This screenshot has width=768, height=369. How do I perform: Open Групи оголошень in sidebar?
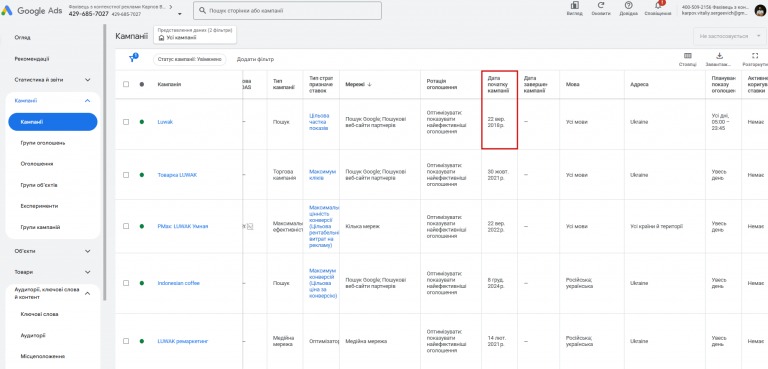pos(43,143)
